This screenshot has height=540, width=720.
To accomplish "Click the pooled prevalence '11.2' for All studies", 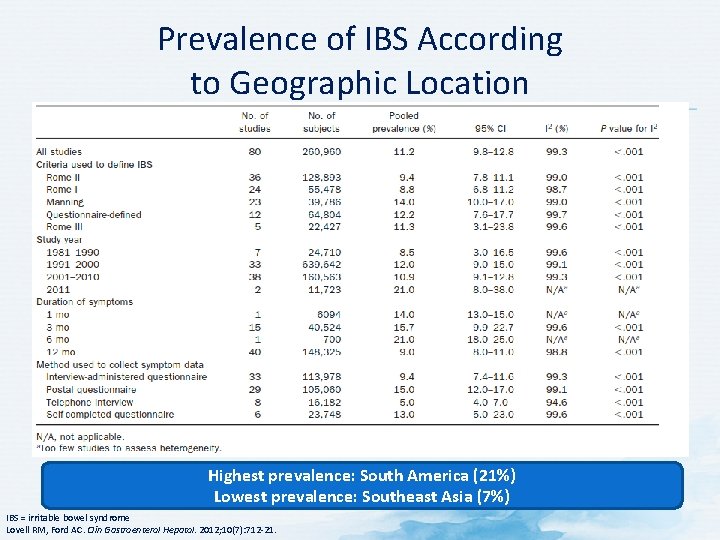I will [x=404, y=152].
